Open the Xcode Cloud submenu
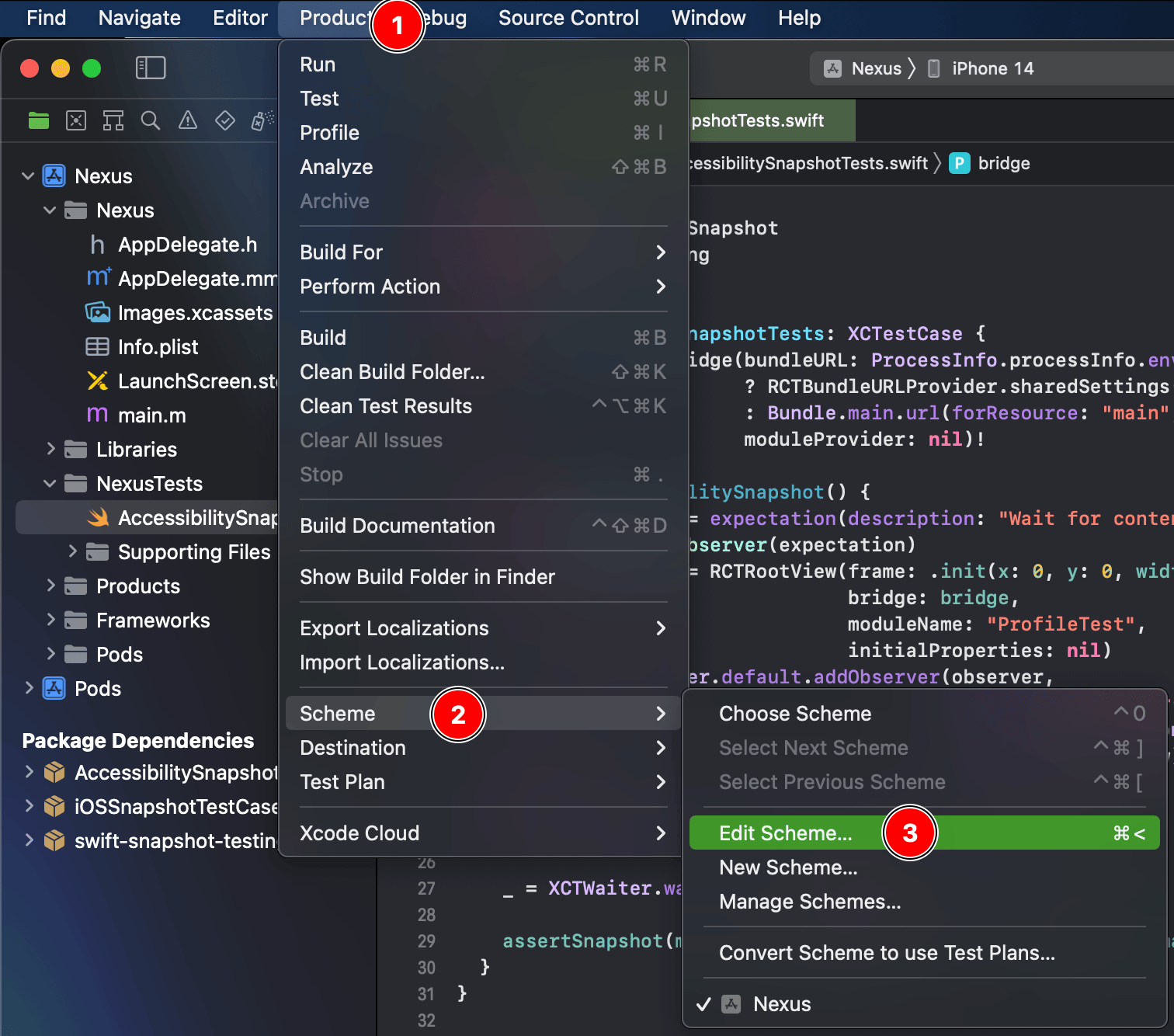 pos(483,833)
